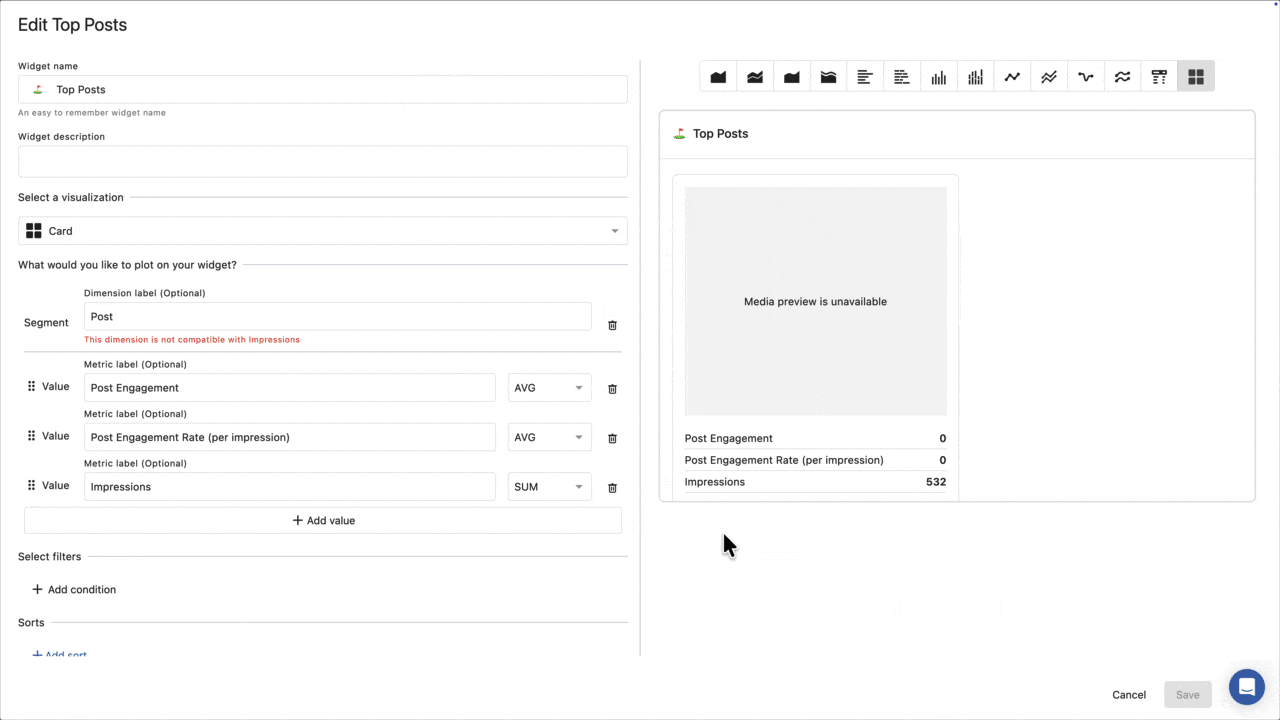Click the Add value button
1280x720 pixels.
(323, 520)
